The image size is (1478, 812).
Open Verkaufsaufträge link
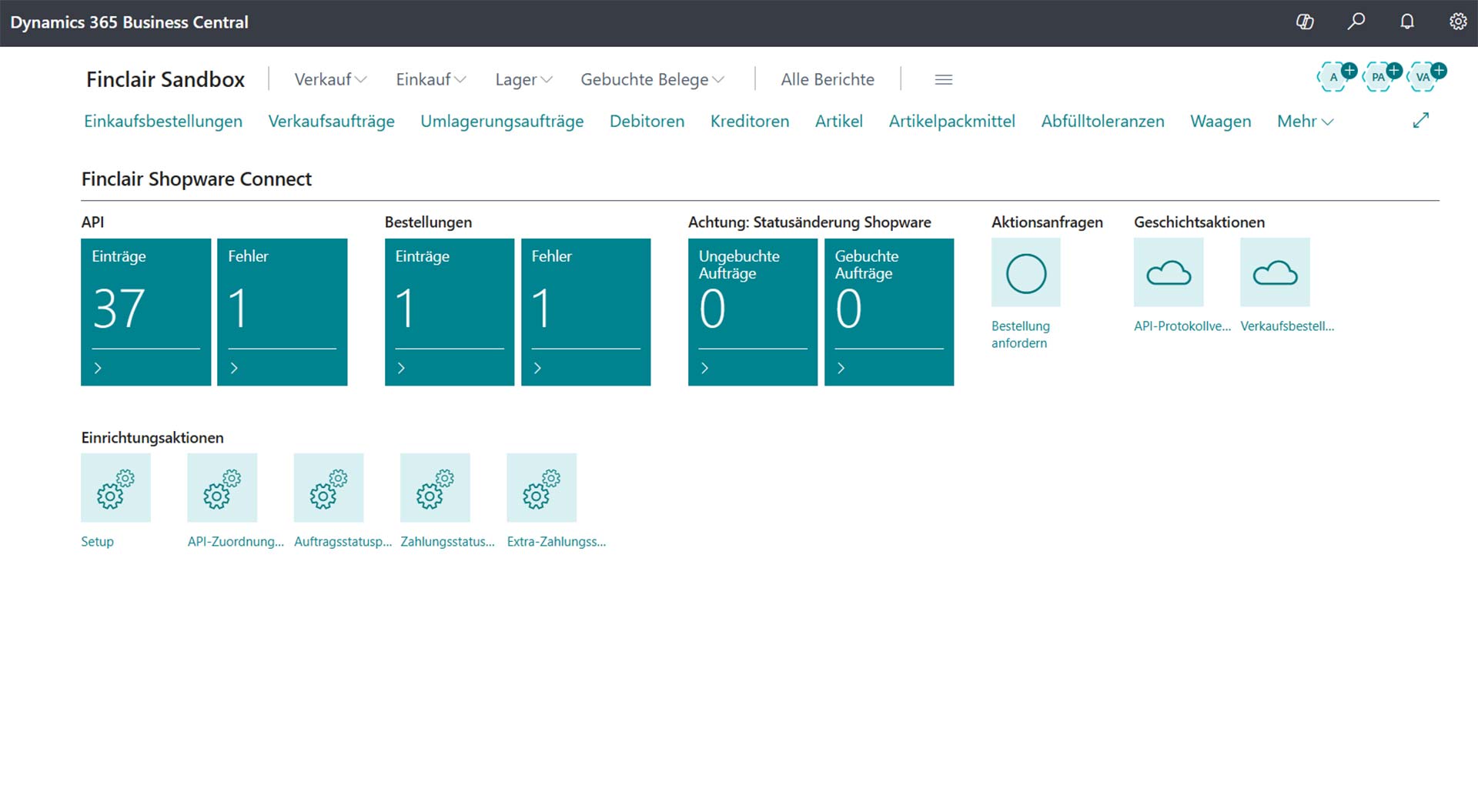click(331, 122)
